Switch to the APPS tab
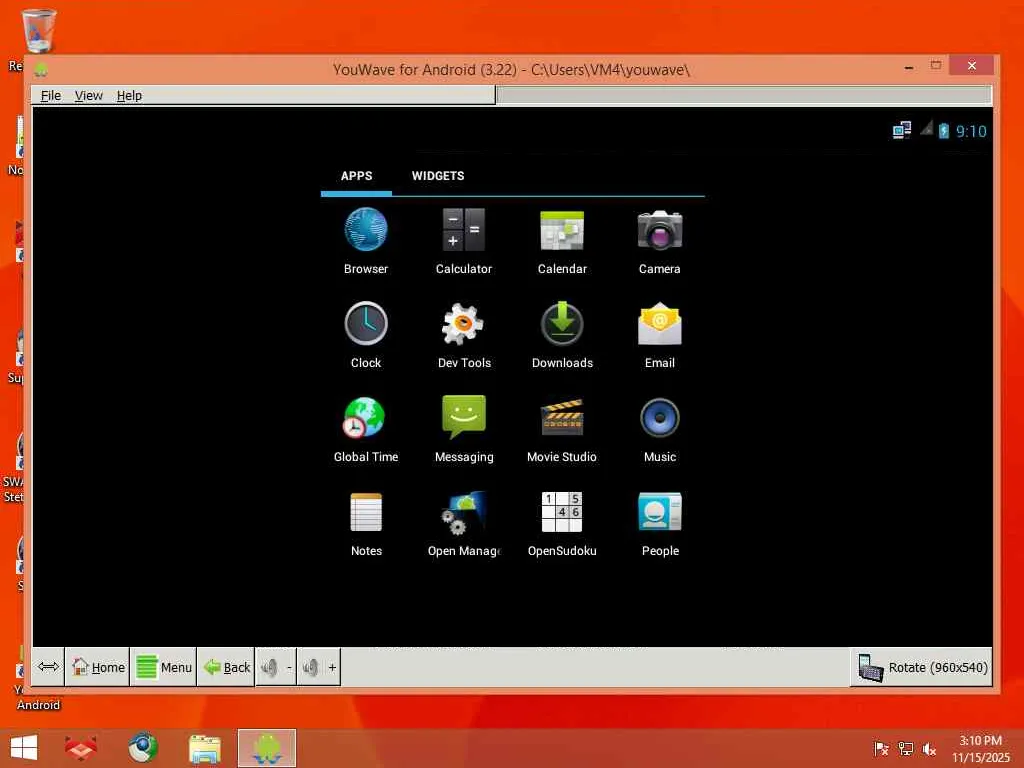 (357, 176)
